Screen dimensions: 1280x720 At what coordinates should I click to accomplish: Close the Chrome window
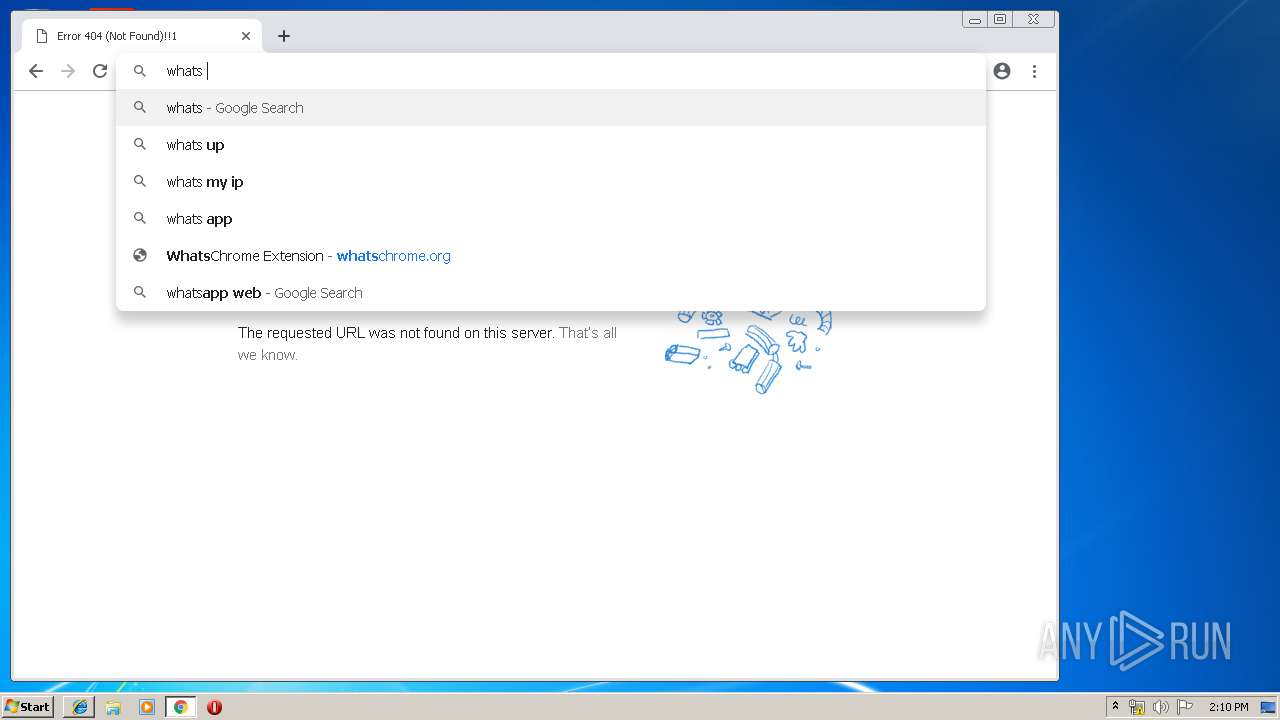tap(1033, 19)
